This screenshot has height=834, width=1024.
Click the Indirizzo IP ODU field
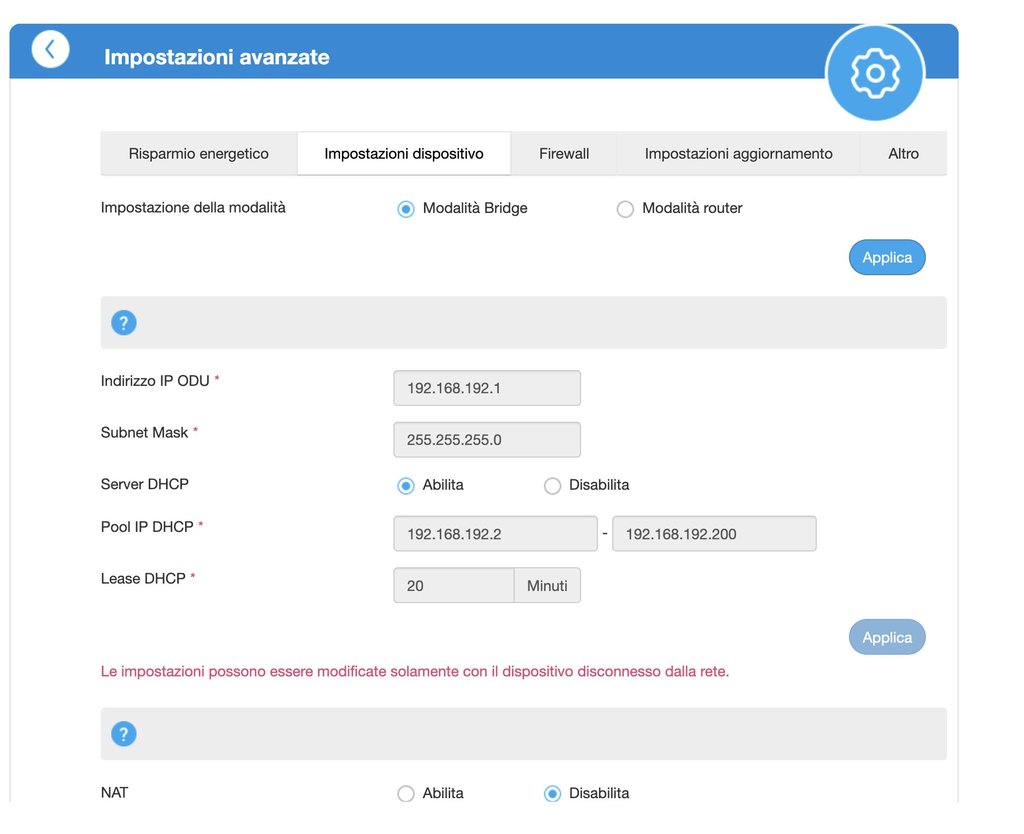[487, 388]
